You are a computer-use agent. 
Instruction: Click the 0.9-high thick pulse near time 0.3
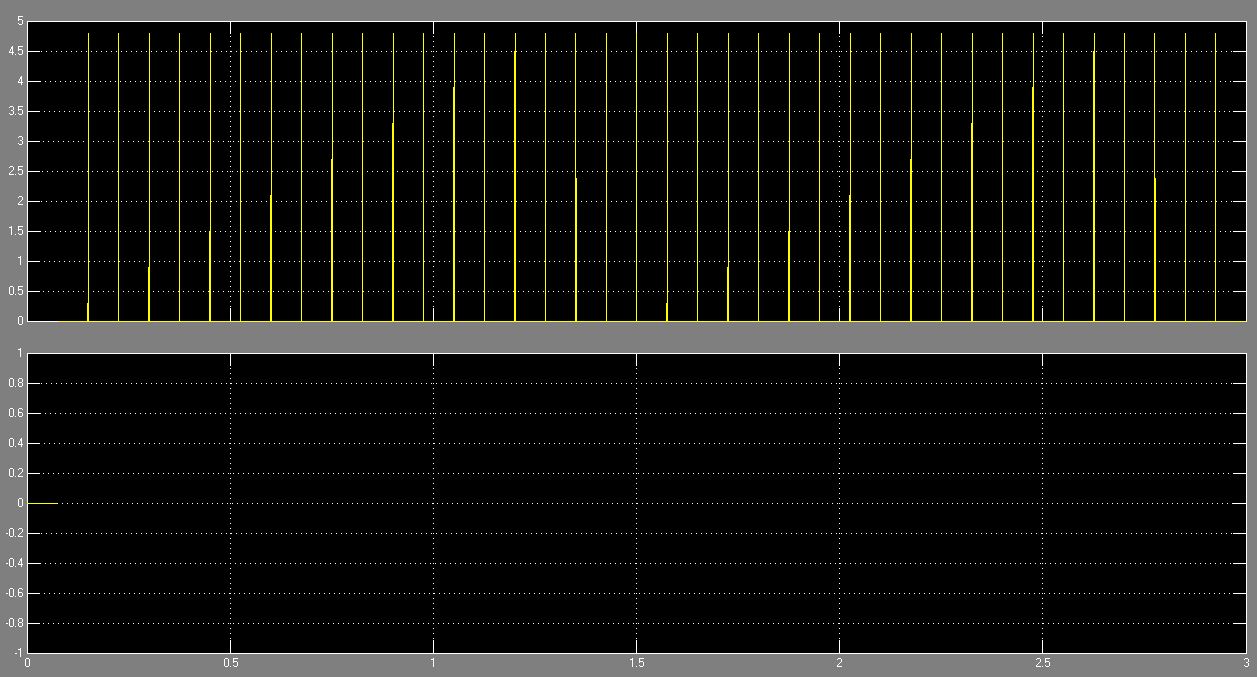(x=149, y=295)
